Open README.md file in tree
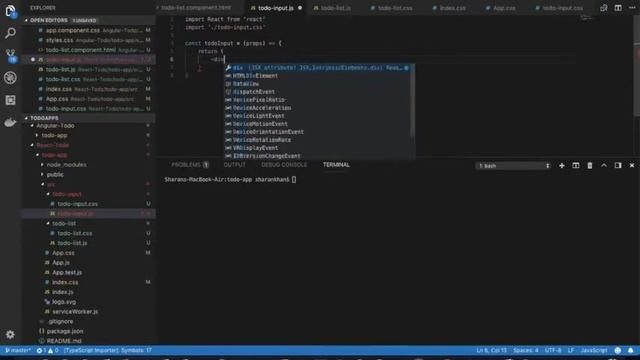The height and width of the screenshot is (360, 640). point(89,341)
